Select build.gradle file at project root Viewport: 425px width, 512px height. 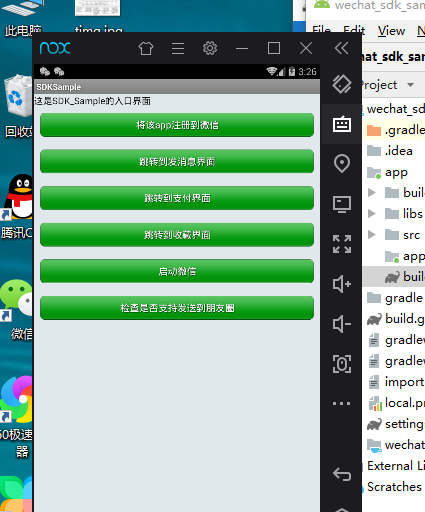coord(396,319)
